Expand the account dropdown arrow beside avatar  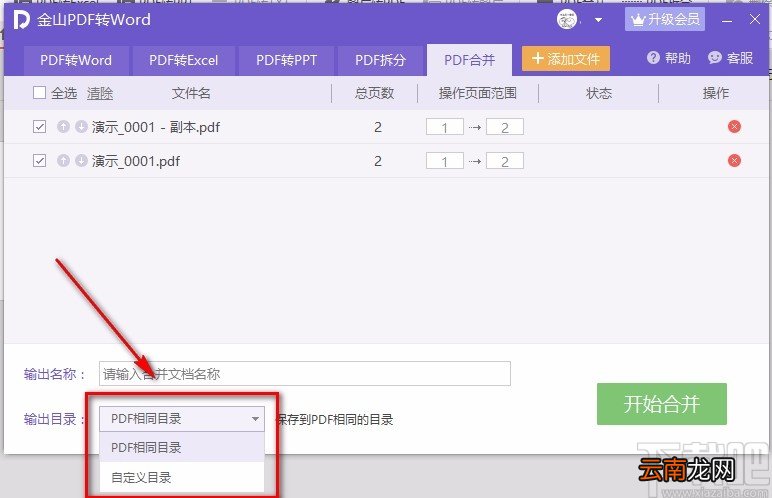pyautogui.click(x=599, y=20)
